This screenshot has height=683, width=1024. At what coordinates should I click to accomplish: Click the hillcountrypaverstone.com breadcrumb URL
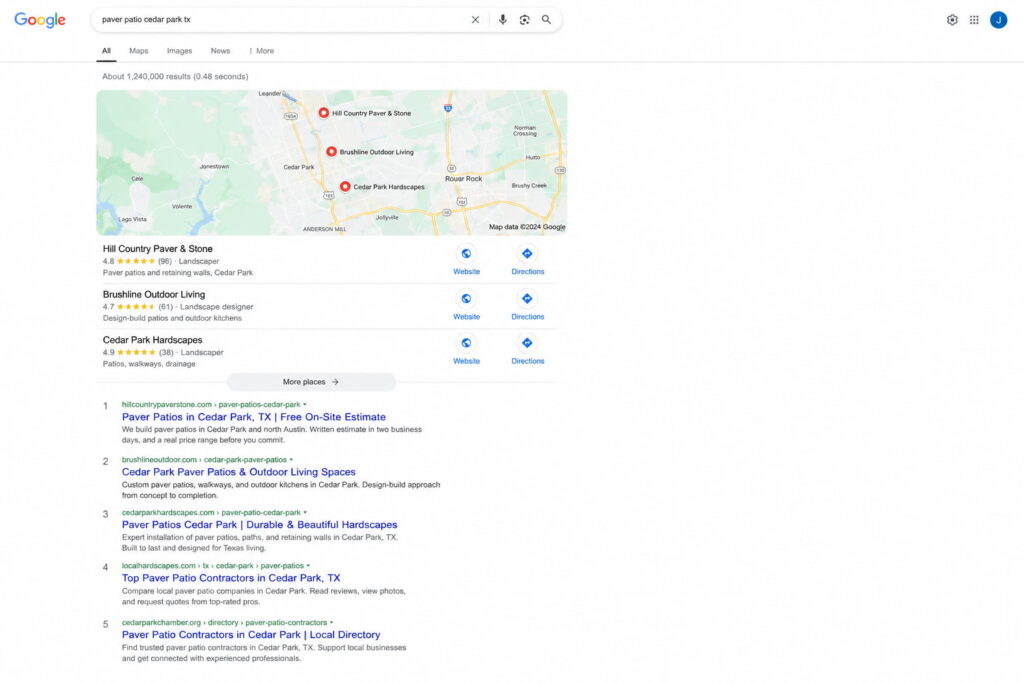pos(211,405)
